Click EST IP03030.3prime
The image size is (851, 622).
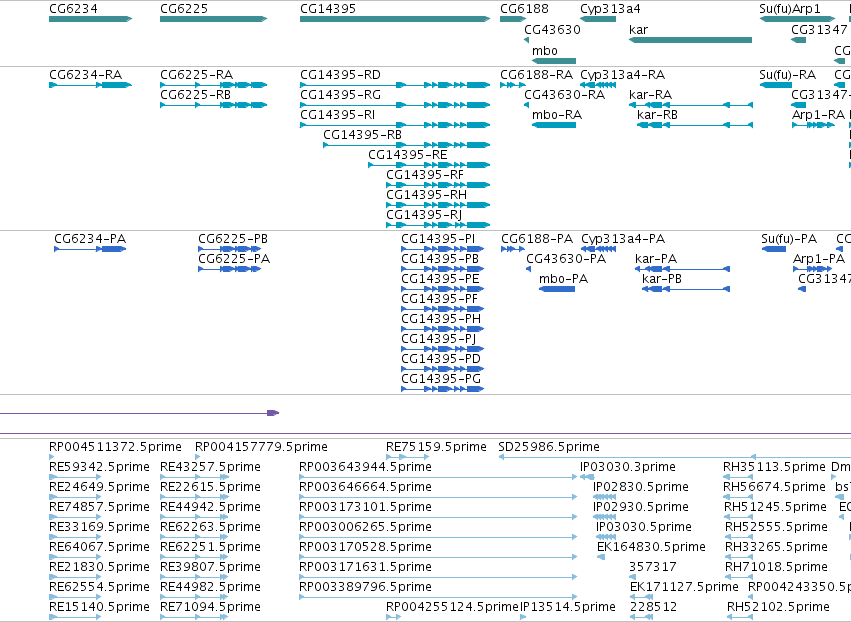[628, 467]
